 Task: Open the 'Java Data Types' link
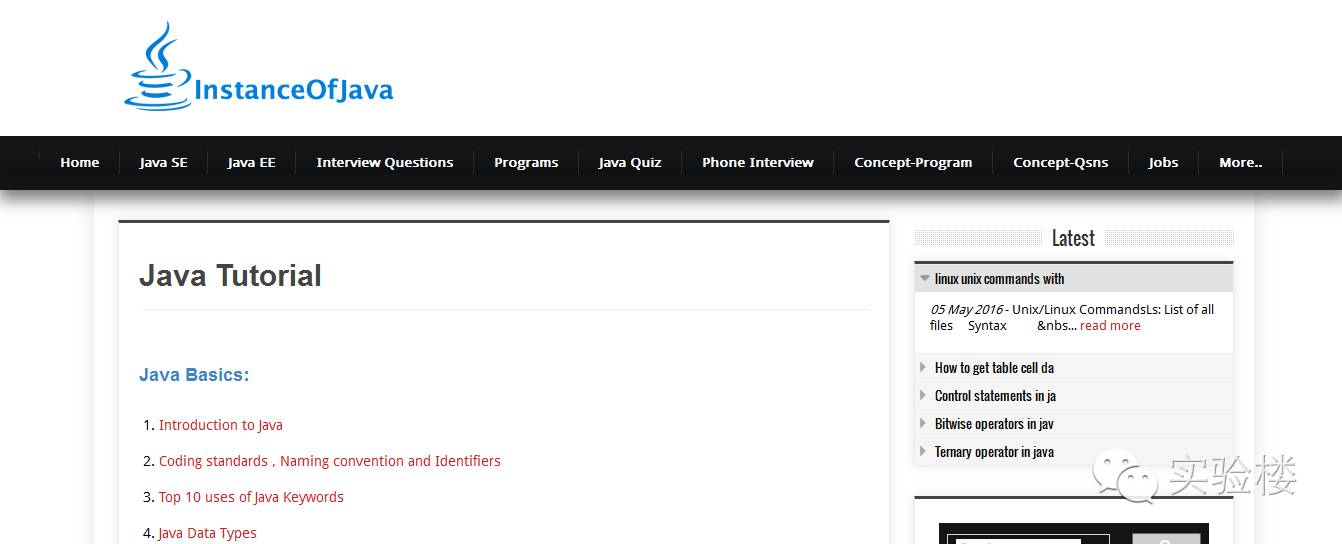point(208,533)
